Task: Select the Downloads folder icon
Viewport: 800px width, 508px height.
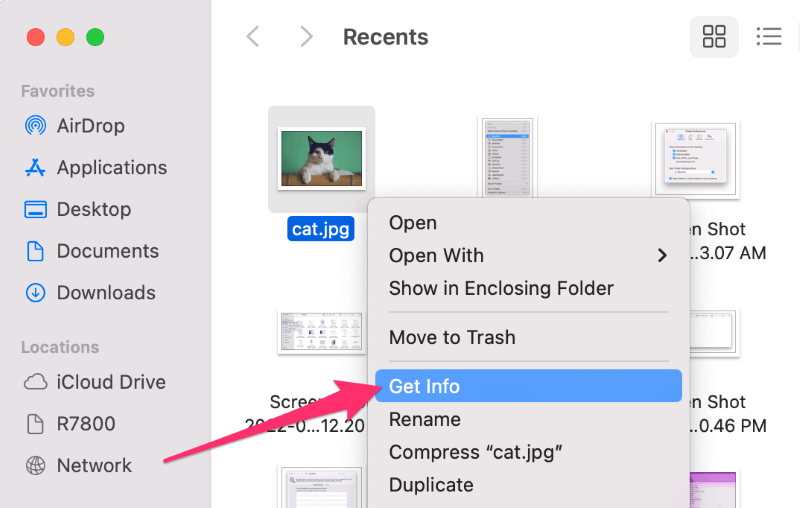Action: point(35,293)
